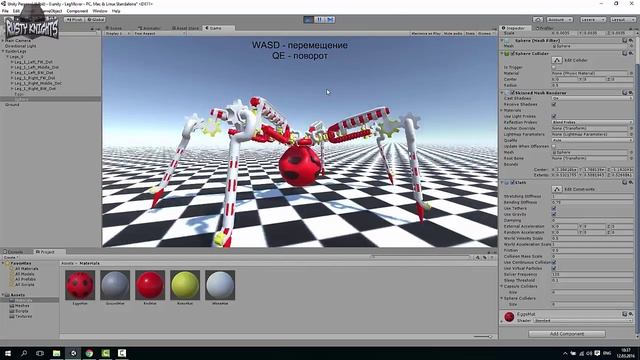Click the Windows Start button
Image resolution: width=640 pixels, height=360 pixels.
8,353
